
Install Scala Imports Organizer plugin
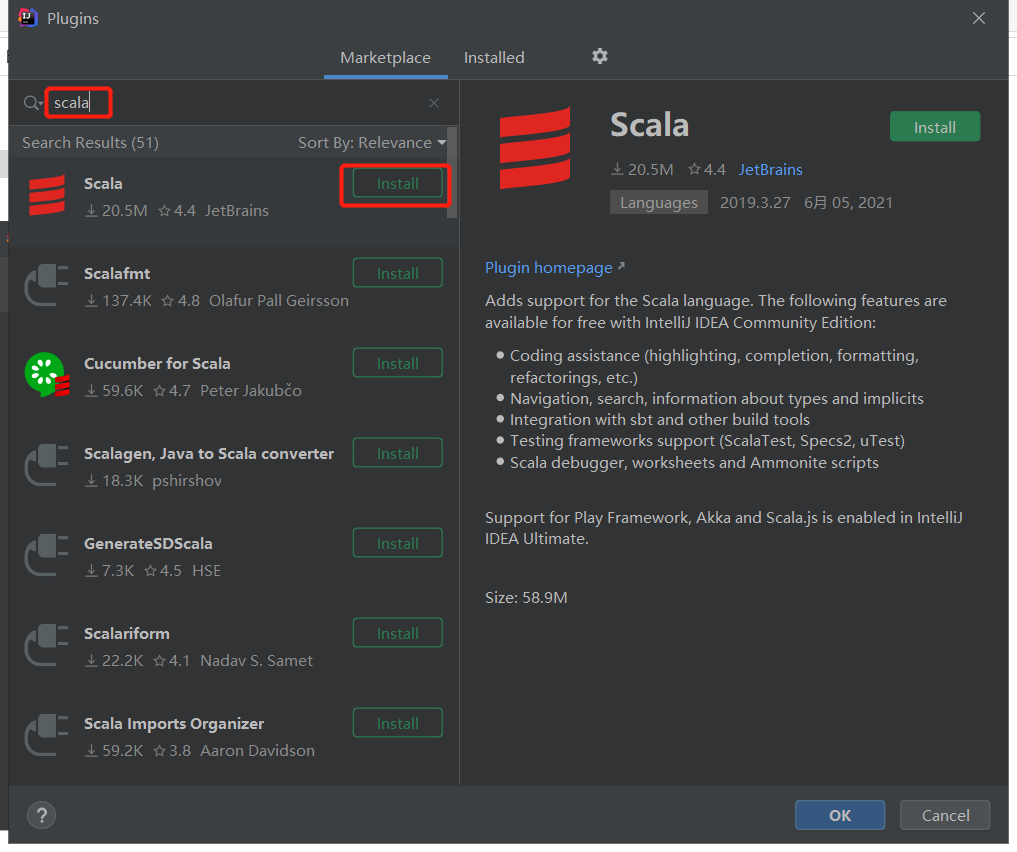[398, 724]
